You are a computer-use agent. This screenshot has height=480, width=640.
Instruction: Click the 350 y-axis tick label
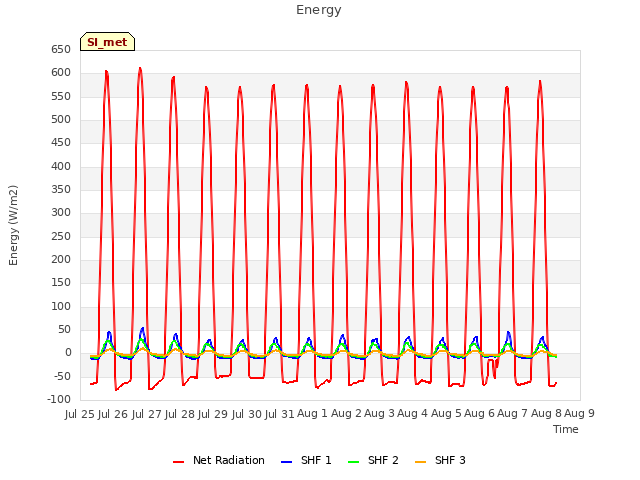61,190
